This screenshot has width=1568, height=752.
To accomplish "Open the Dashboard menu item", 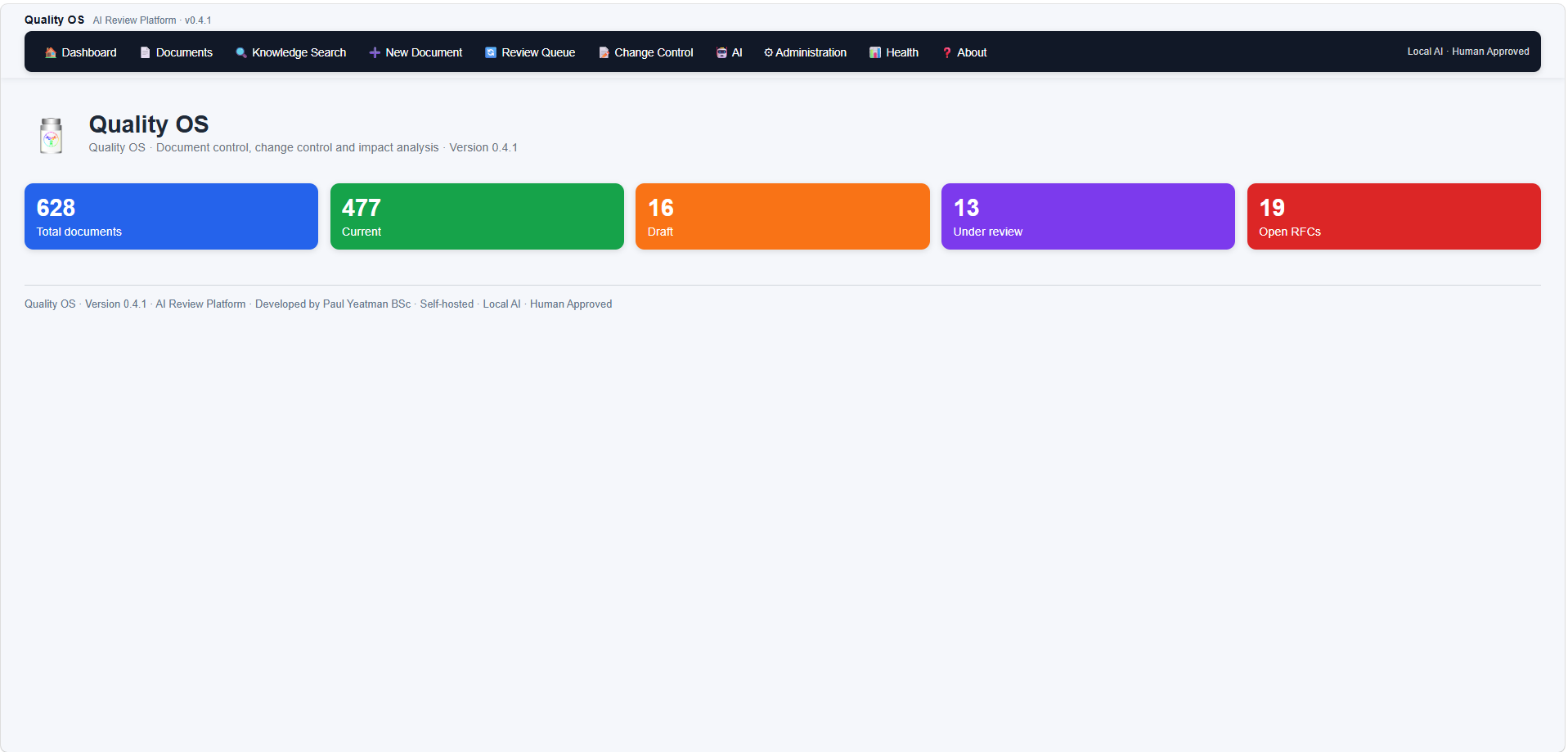I will pyautogui.click(x=81, y=52).
